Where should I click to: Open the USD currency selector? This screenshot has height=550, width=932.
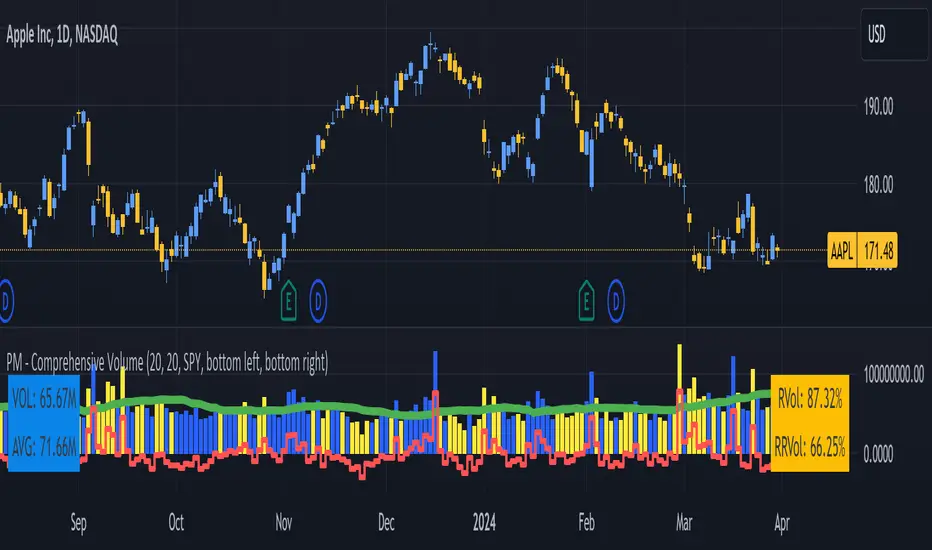tap(894, 34)
